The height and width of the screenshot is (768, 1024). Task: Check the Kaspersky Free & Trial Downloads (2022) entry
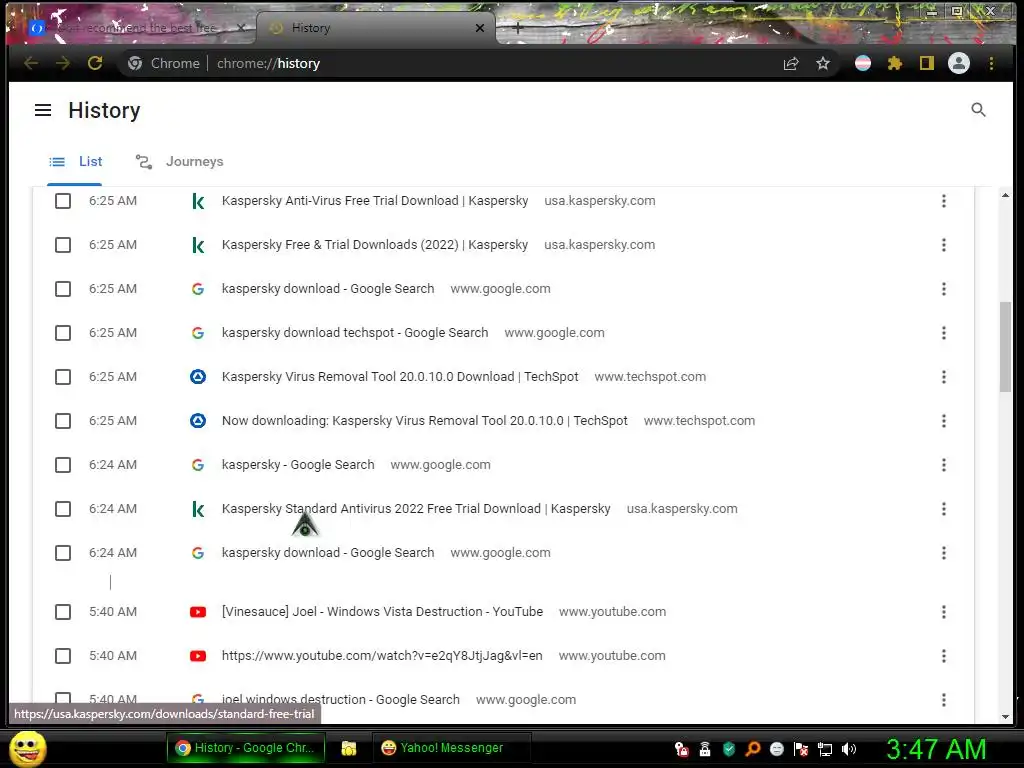click(x=63, y=245)
